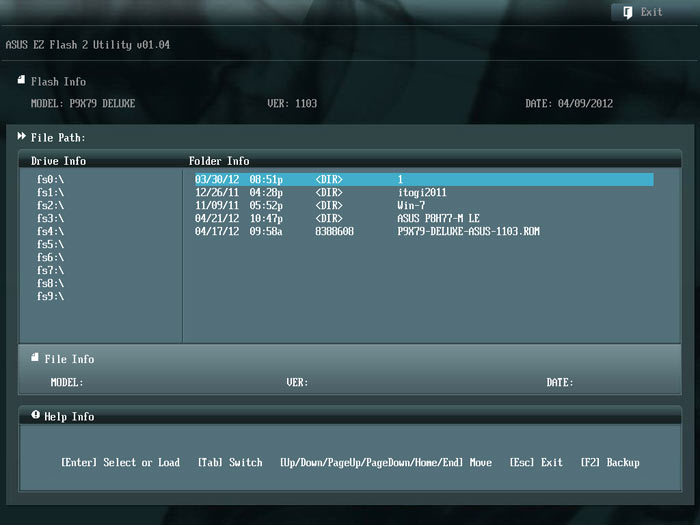Select drive fs9:\
Screen dimensions: 700x525
pyautogui.click(x=50, y=296)
